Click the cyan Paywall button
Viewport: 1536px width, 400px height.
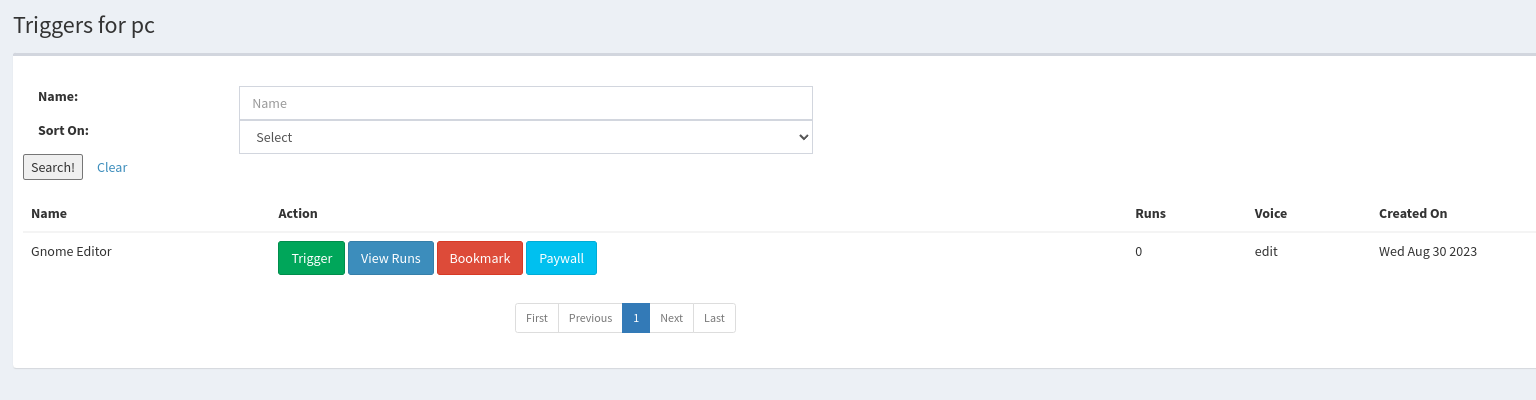point(561,258)
